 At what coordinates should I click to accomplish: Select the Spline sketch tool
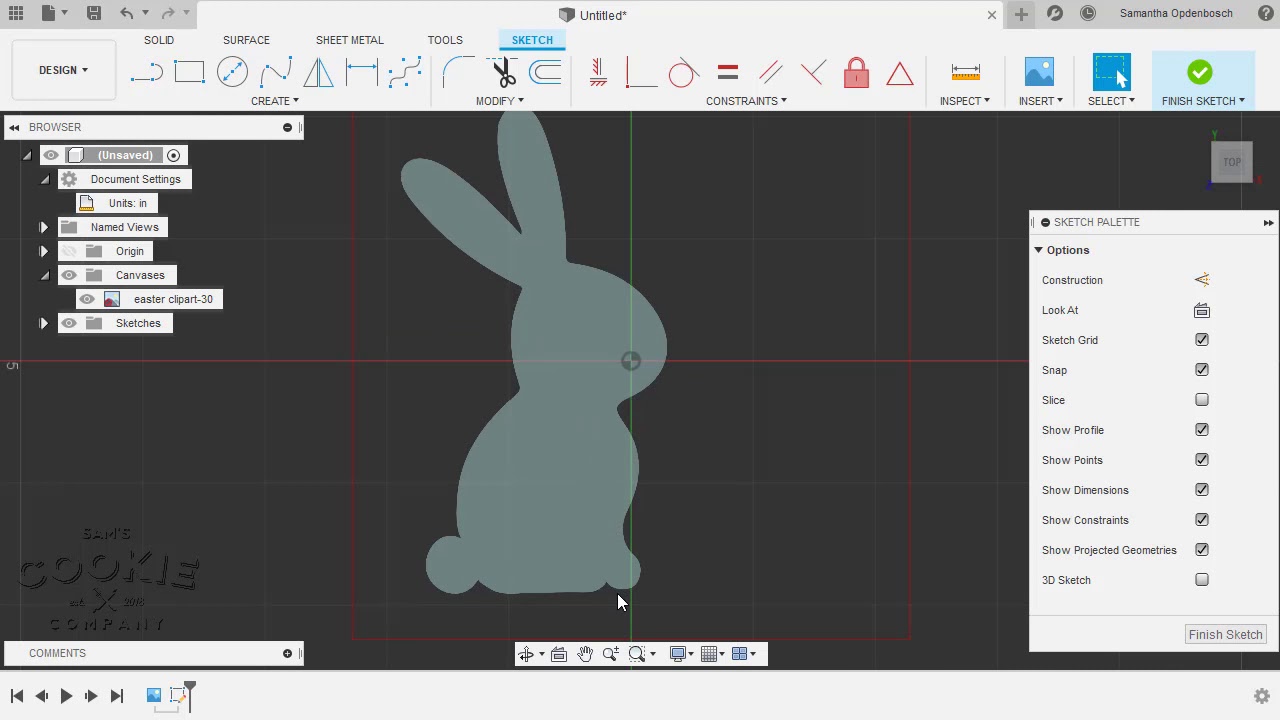(275, 72)
